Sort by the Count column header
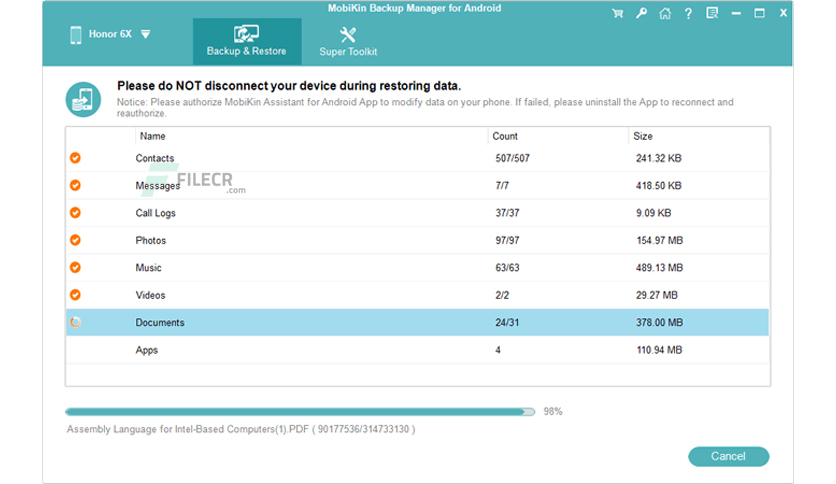This screenshot has height=484, width=836. [x=505, y=136]
